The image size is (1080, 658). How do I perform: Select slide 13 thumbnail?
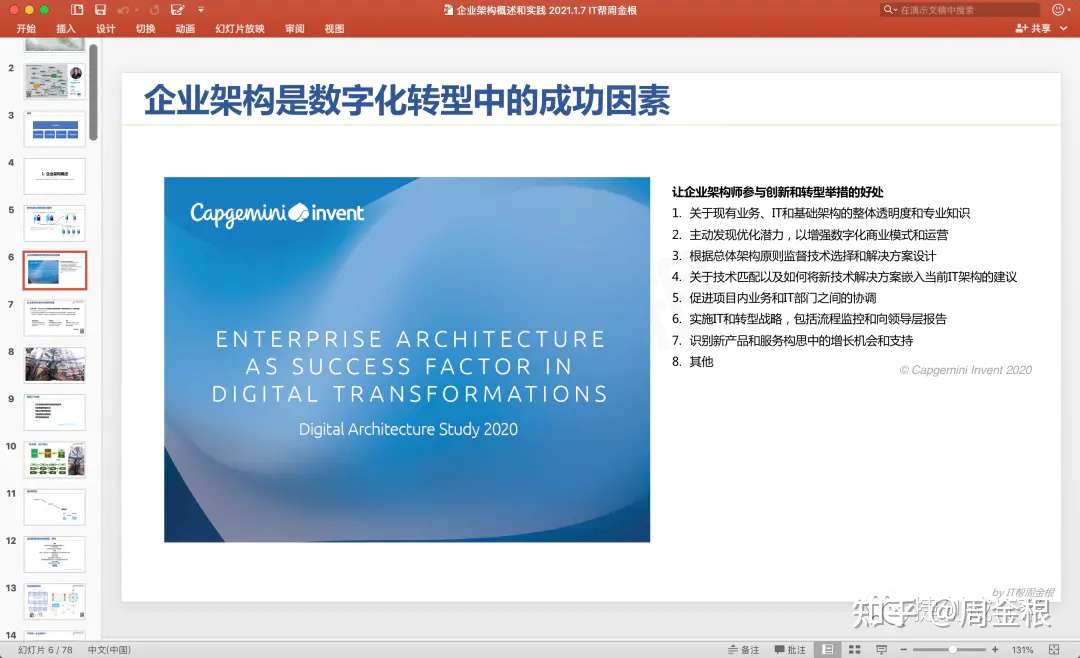[55, 602]
